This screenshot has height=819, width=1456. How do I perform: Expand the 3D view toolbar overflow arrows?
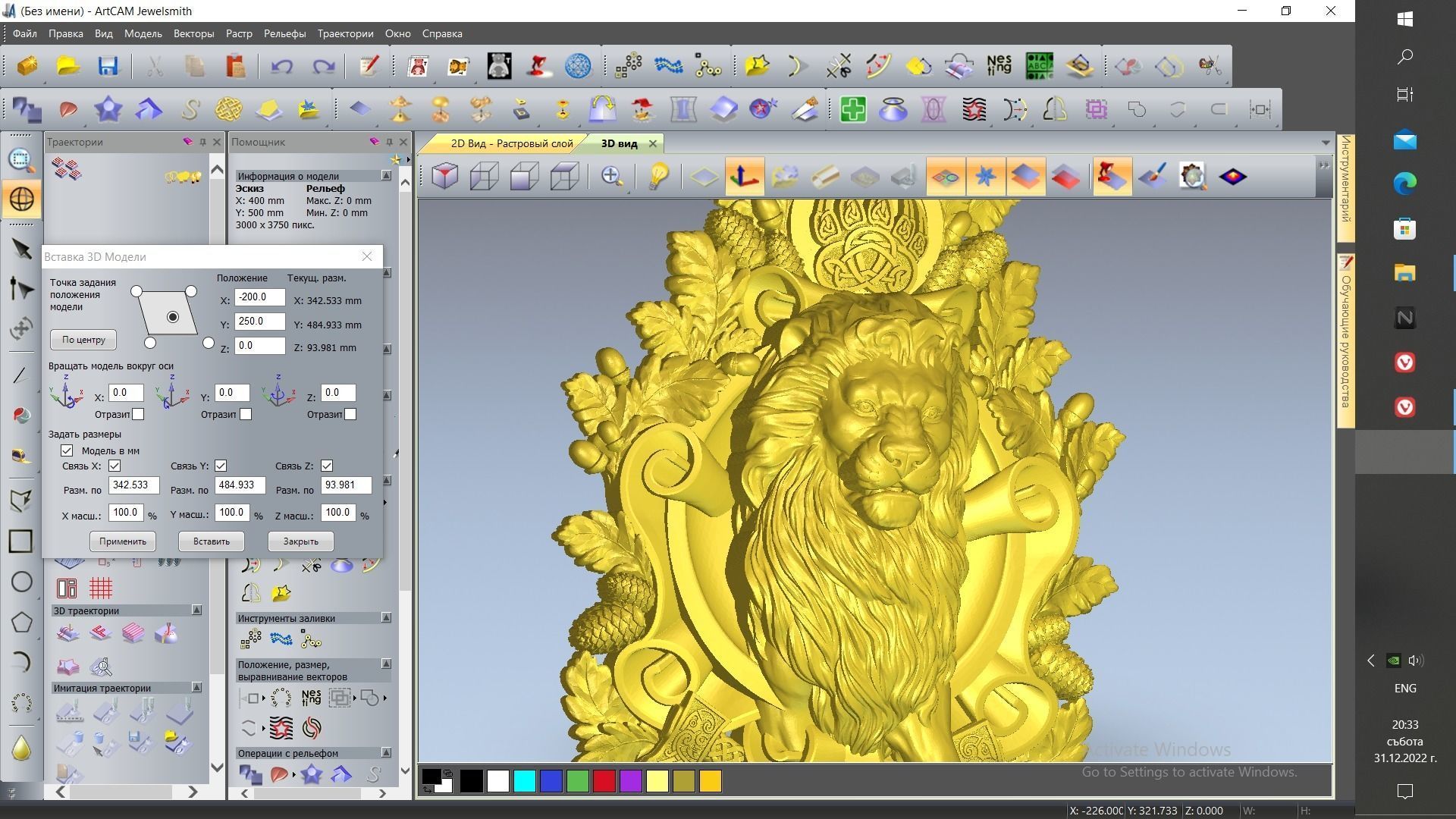point(1324,165)
